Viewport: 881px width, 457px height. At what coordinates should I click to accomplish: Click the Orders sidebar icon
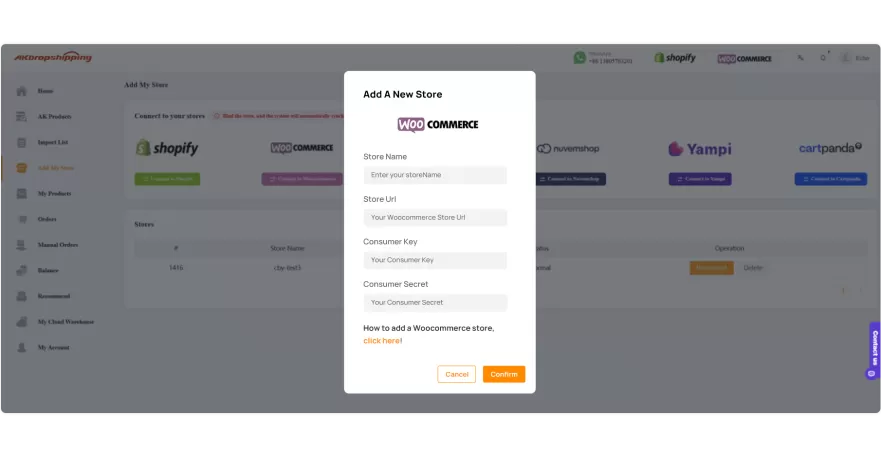coord(21,219)
